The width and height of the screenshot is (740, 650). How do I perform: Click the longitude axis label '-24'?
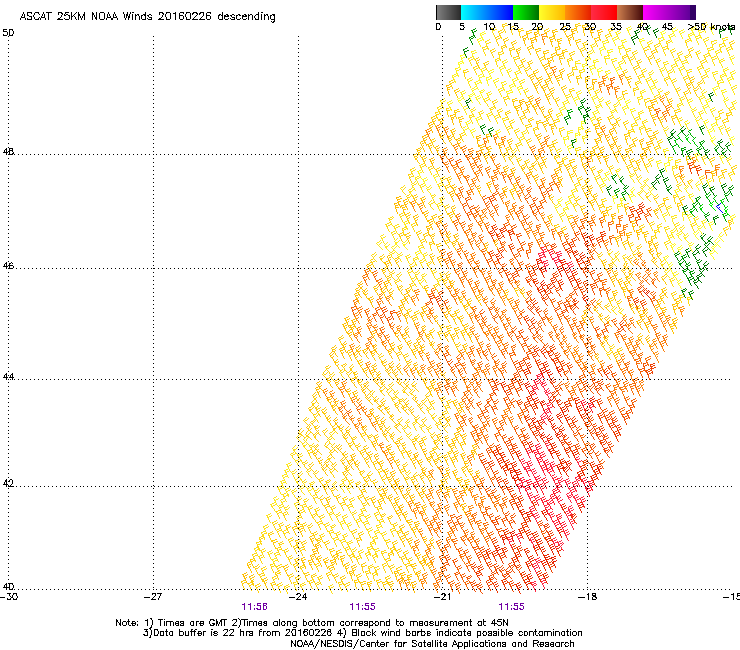(298, 597)
